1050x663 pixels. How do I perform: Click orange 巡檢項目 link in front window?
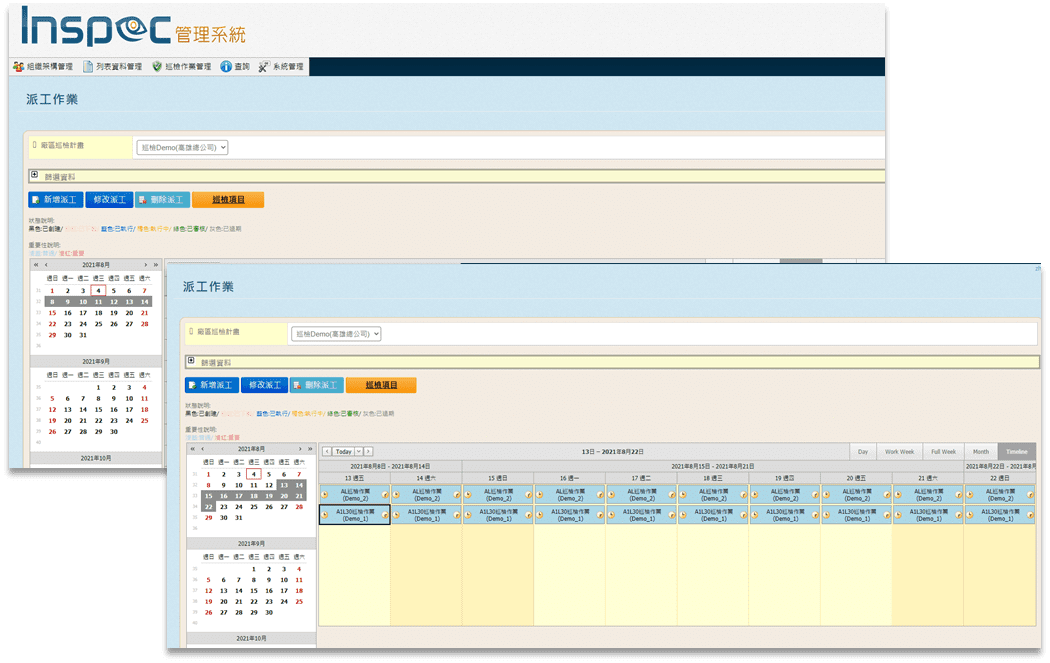(x=381, y=385)
